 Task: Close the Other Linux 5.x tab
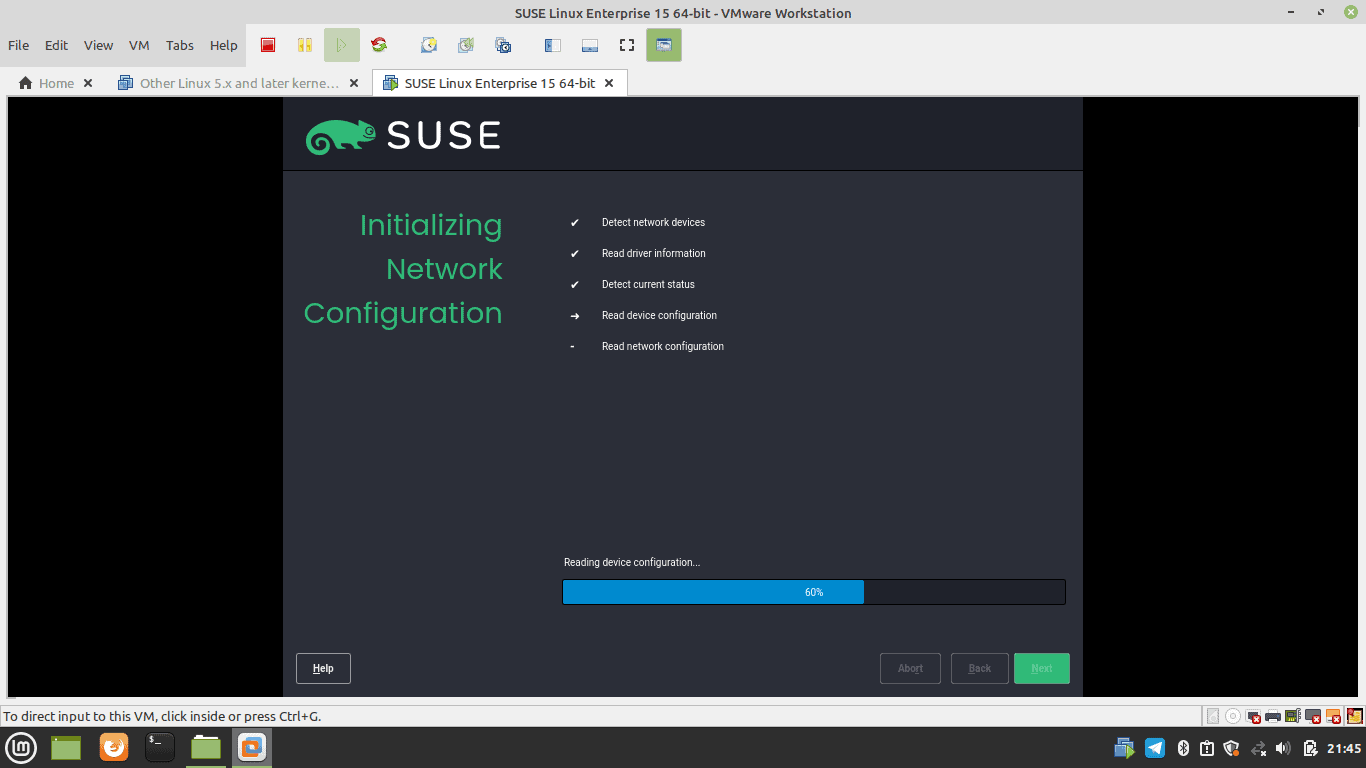(354, 83)
